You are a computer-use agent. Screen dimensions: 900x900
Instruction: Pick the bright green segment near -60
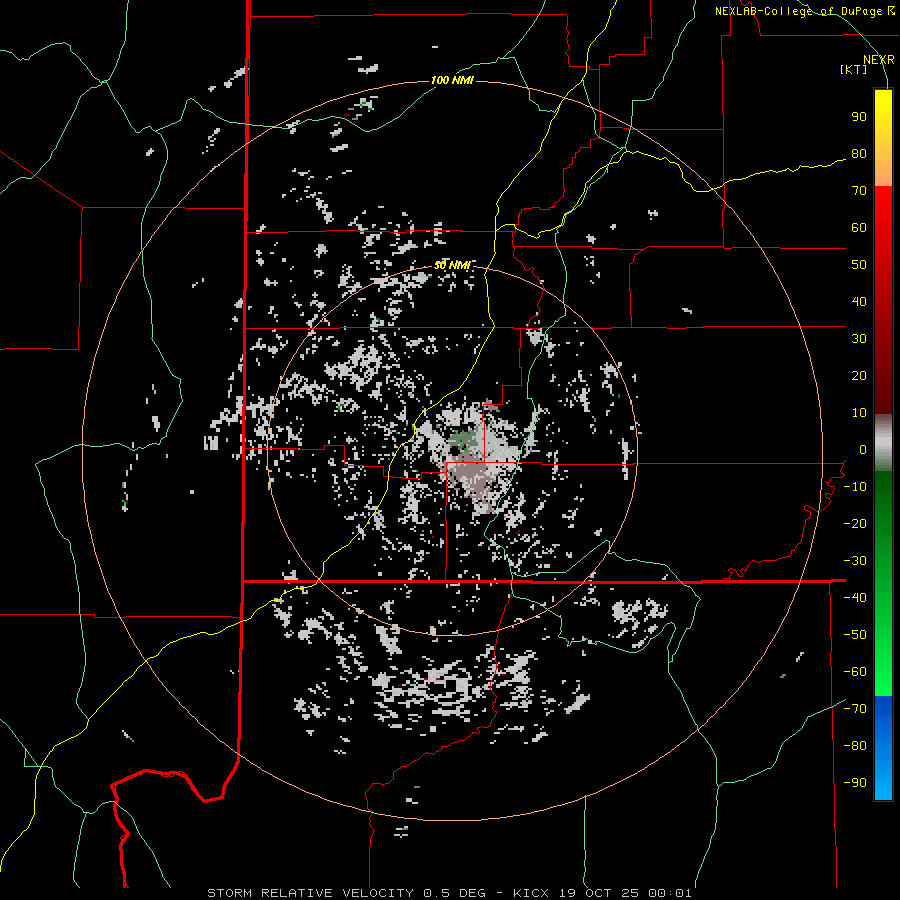(883, 672)
